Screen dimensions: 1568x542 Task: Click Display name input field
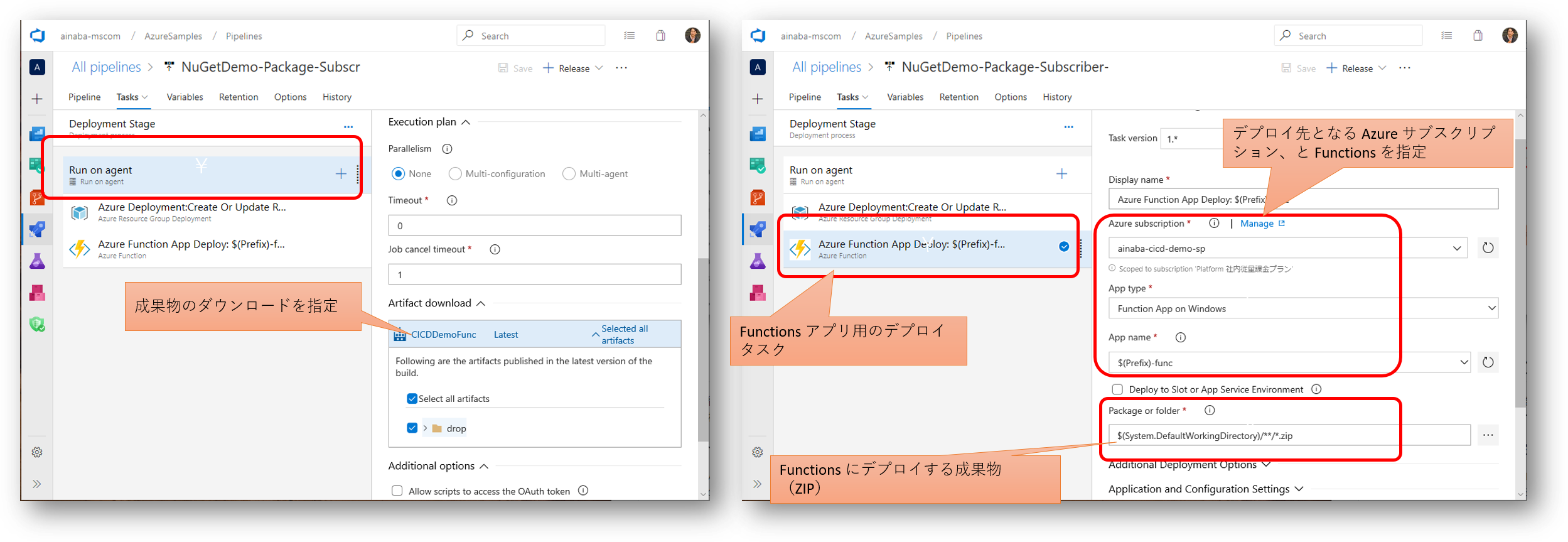coord(1303,199)
